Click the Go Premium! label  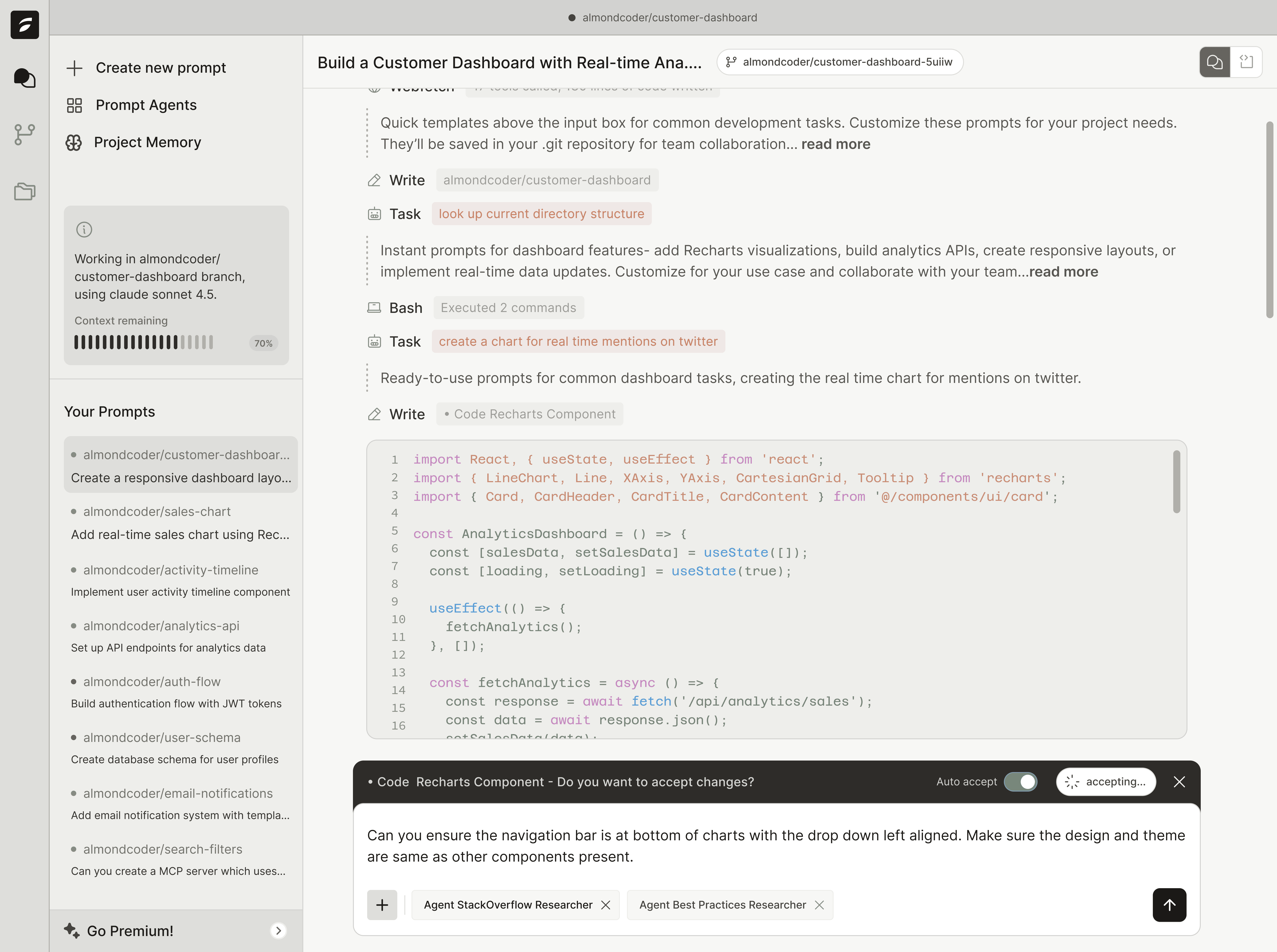point(130,931)
